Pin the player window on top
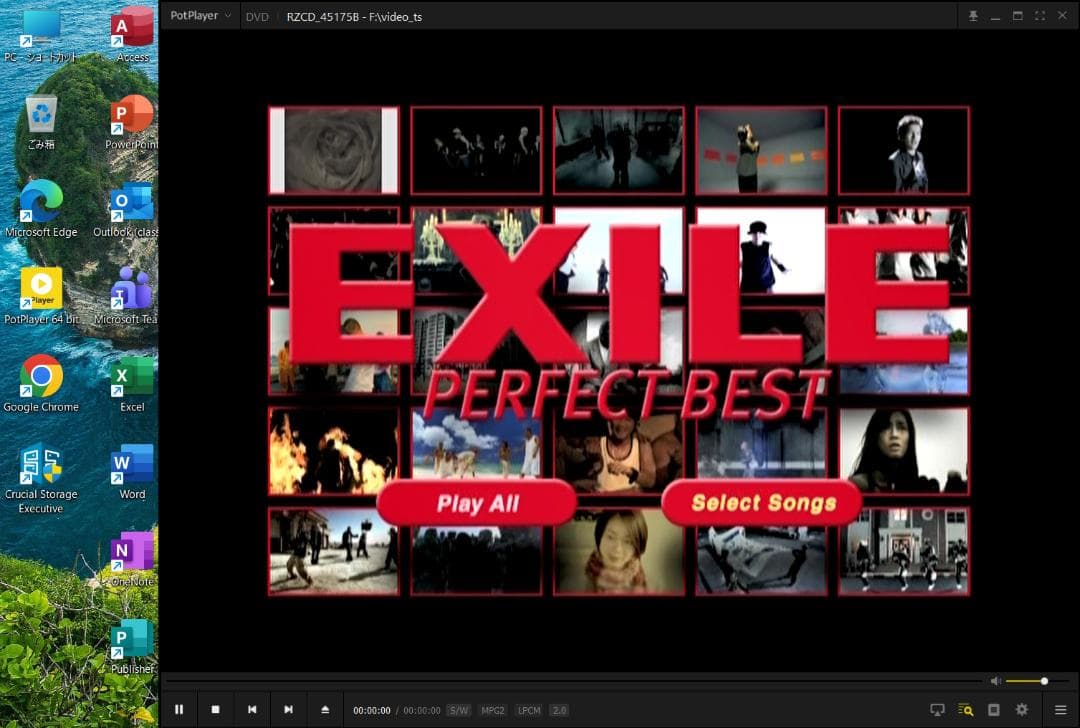 point(972,16)
